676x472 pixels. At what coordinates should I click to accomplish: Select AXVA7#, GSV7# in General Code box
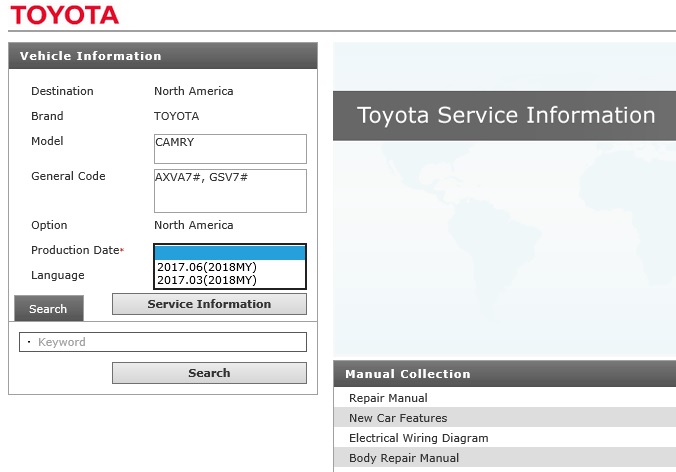click(201, 177)
